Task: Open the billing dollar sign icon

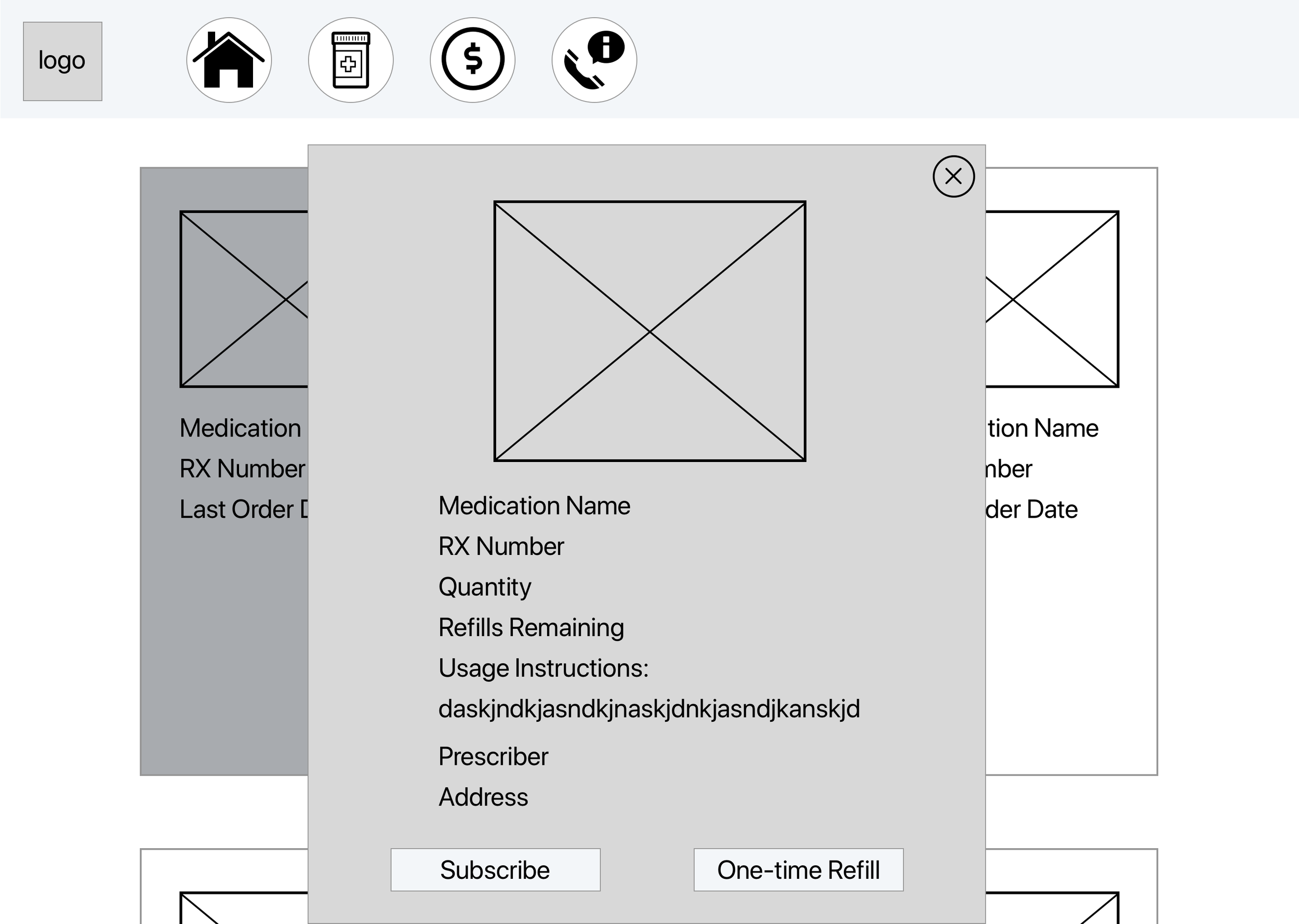Action: (472, 60)
